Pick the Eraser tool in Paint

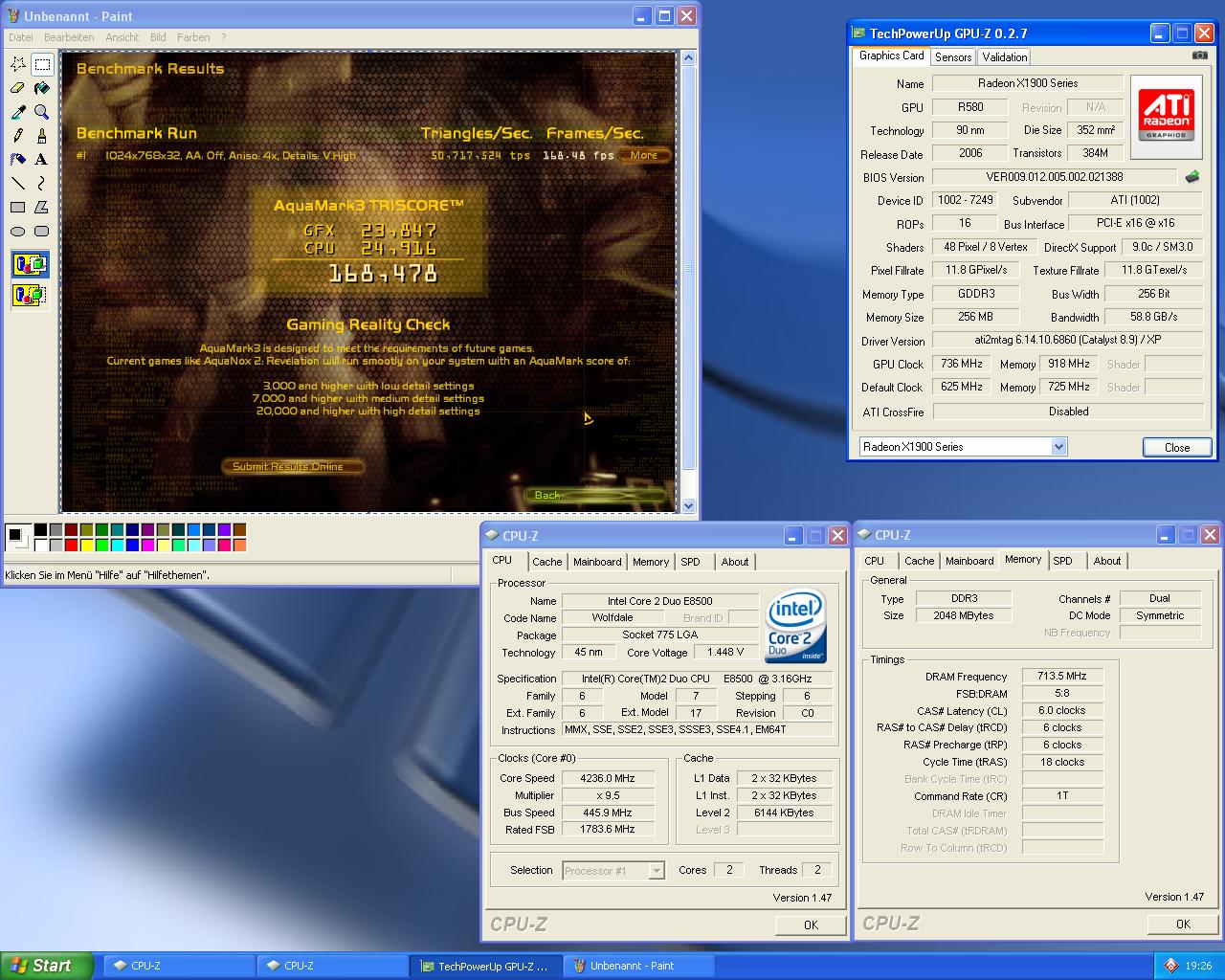[x=18, y=88]
